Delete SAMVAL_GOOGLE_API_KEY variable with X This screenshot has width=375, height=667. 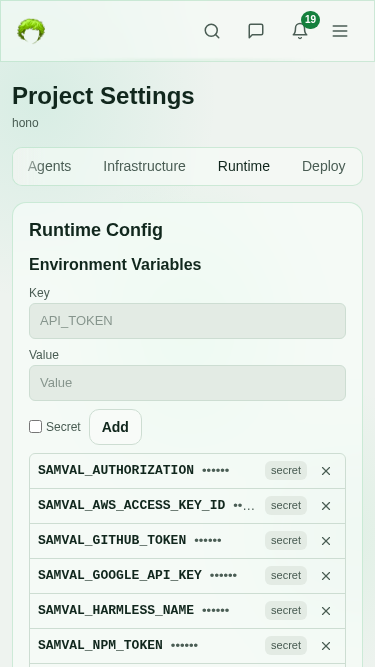point(326,576)
